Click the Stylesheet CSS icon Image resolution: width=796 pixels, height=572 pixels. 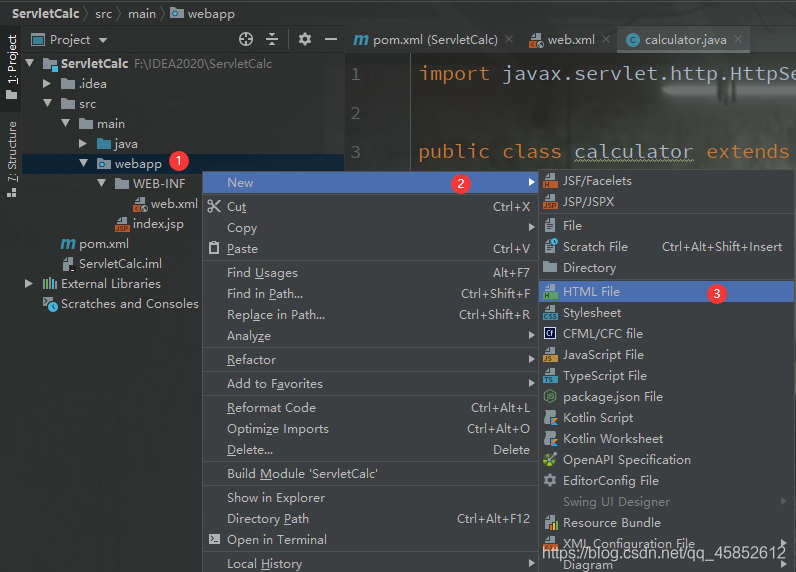click(x=550, y=313)
